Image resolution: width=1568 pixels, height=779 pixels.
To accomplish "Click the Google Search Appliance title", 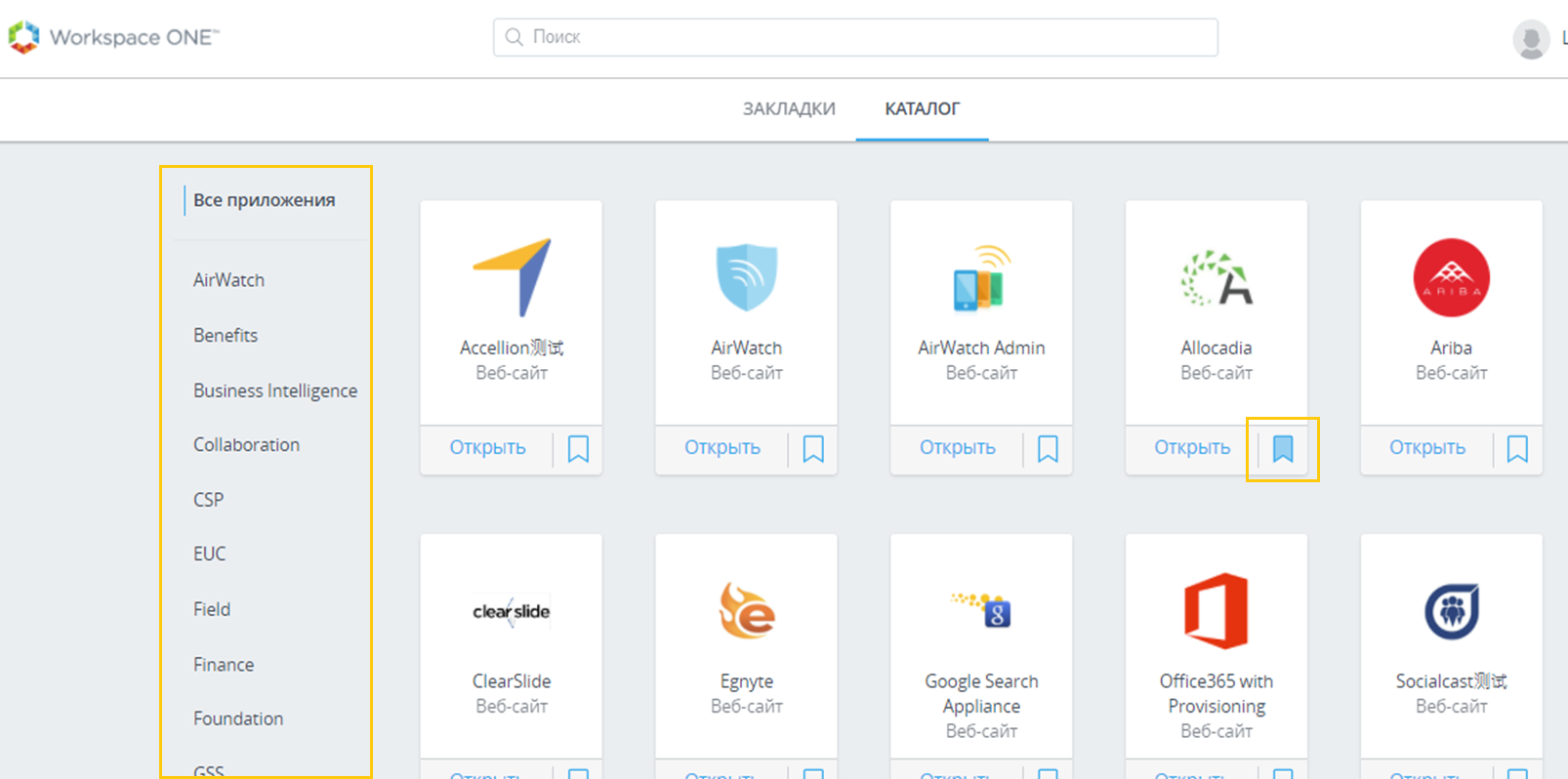I will (x=981, y=693).
